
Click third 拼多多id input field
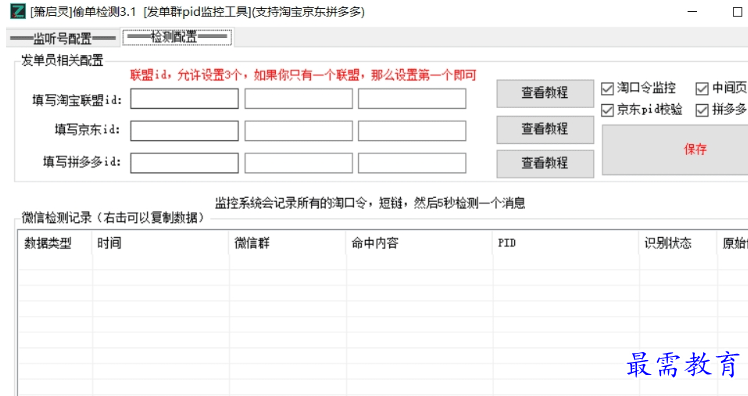(x=412, y=163)
